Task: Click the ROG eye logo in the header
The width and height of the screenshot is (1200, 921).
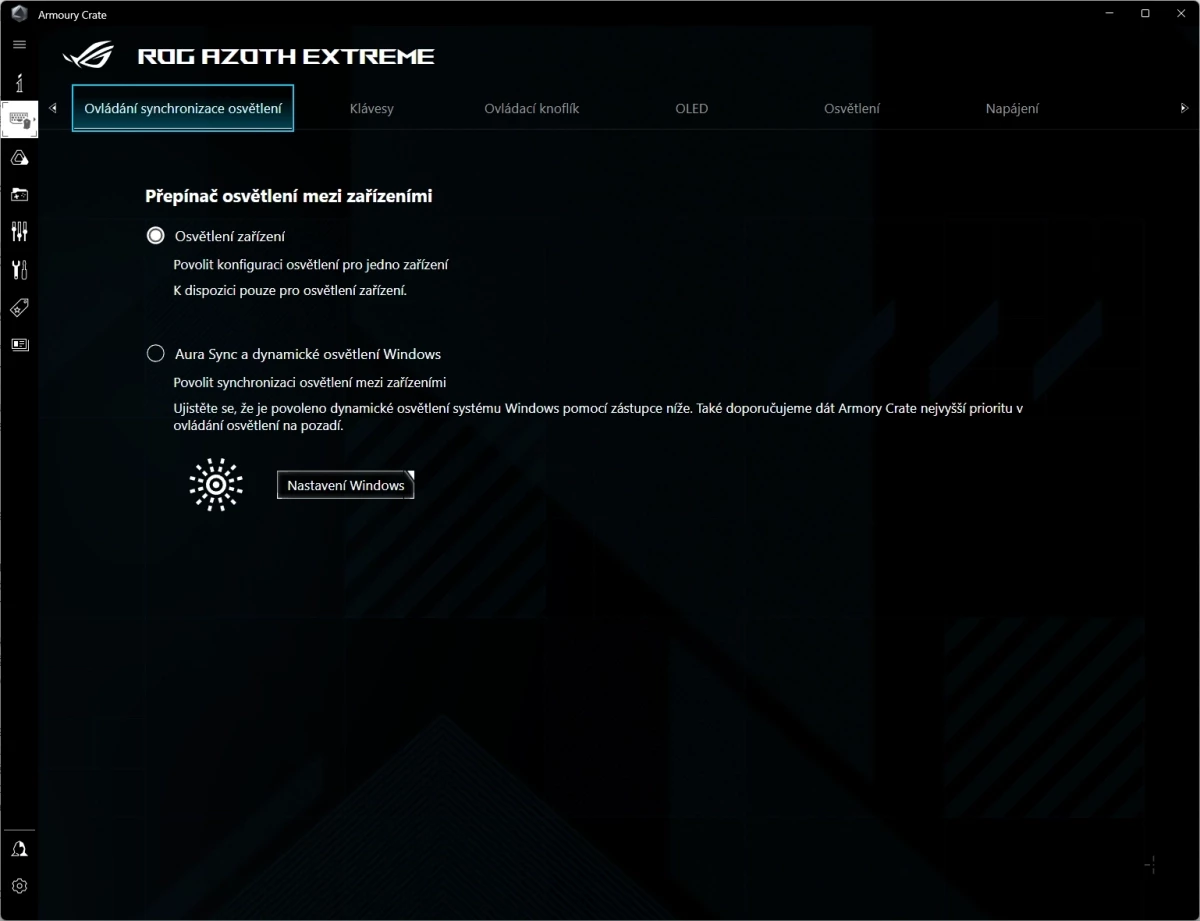Action: (x=88, y=55)
